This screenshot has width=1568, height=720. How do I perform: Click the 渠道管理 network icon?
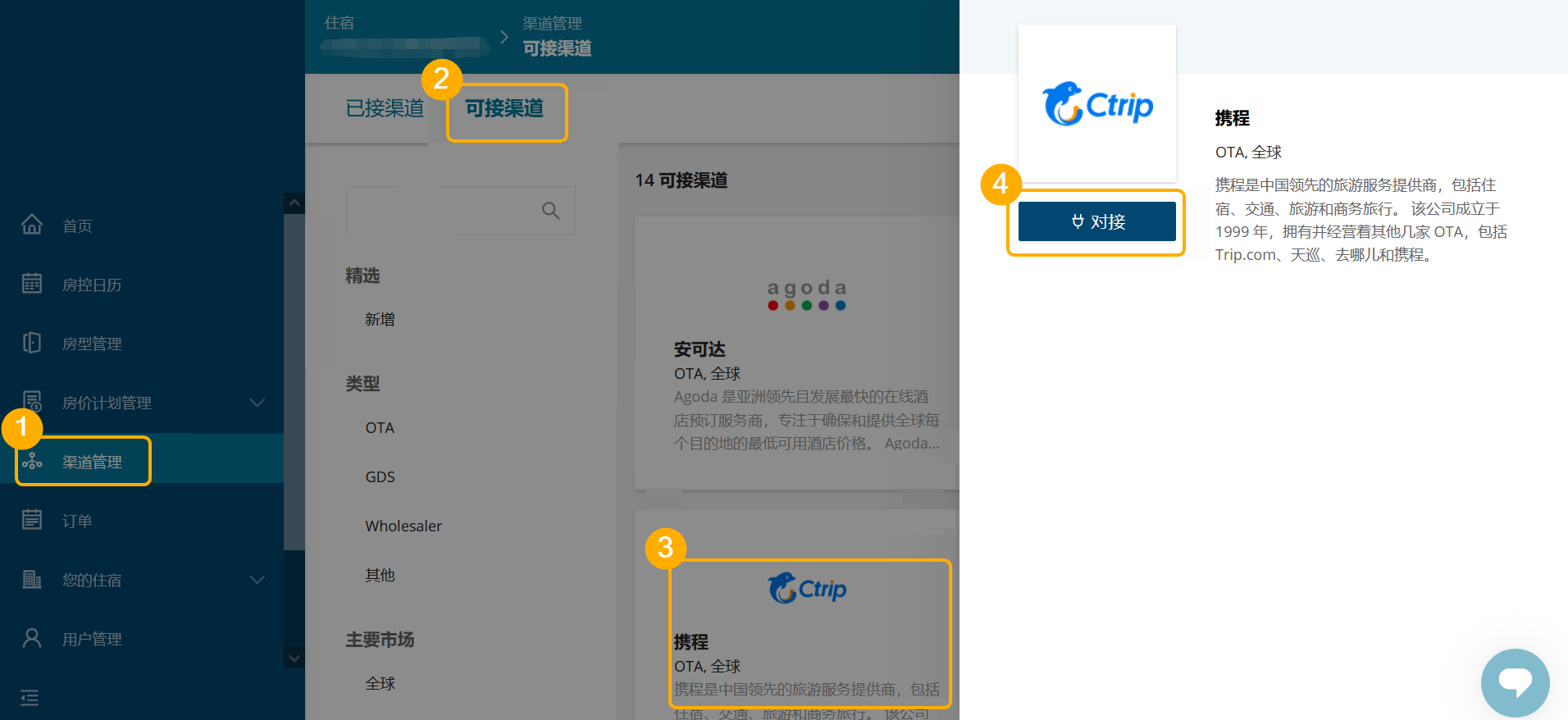click(32, 460)
